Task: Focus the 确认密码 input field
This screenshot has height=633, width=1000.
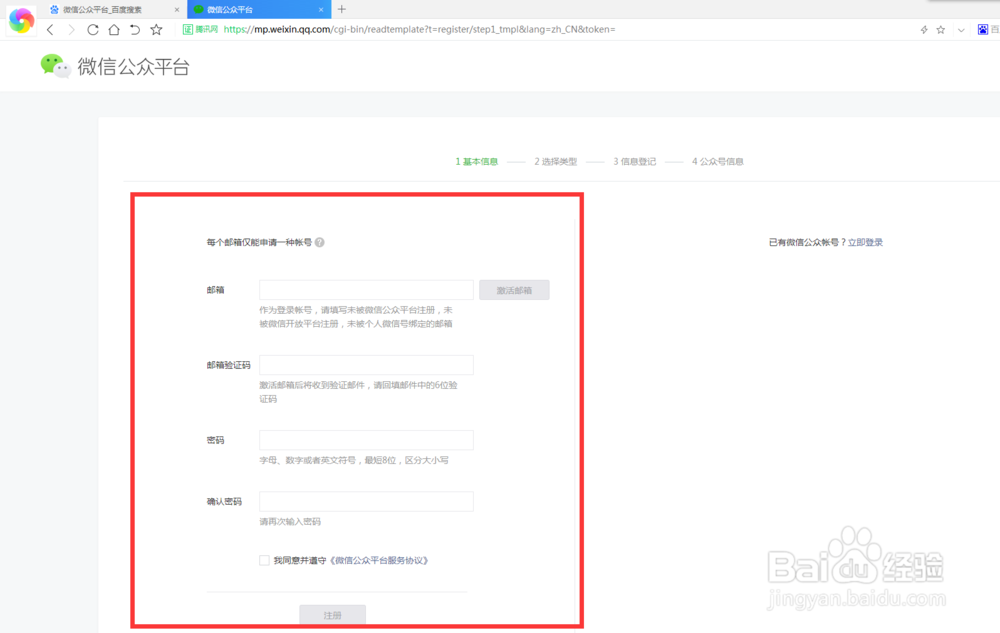Action: coord(366,501)
